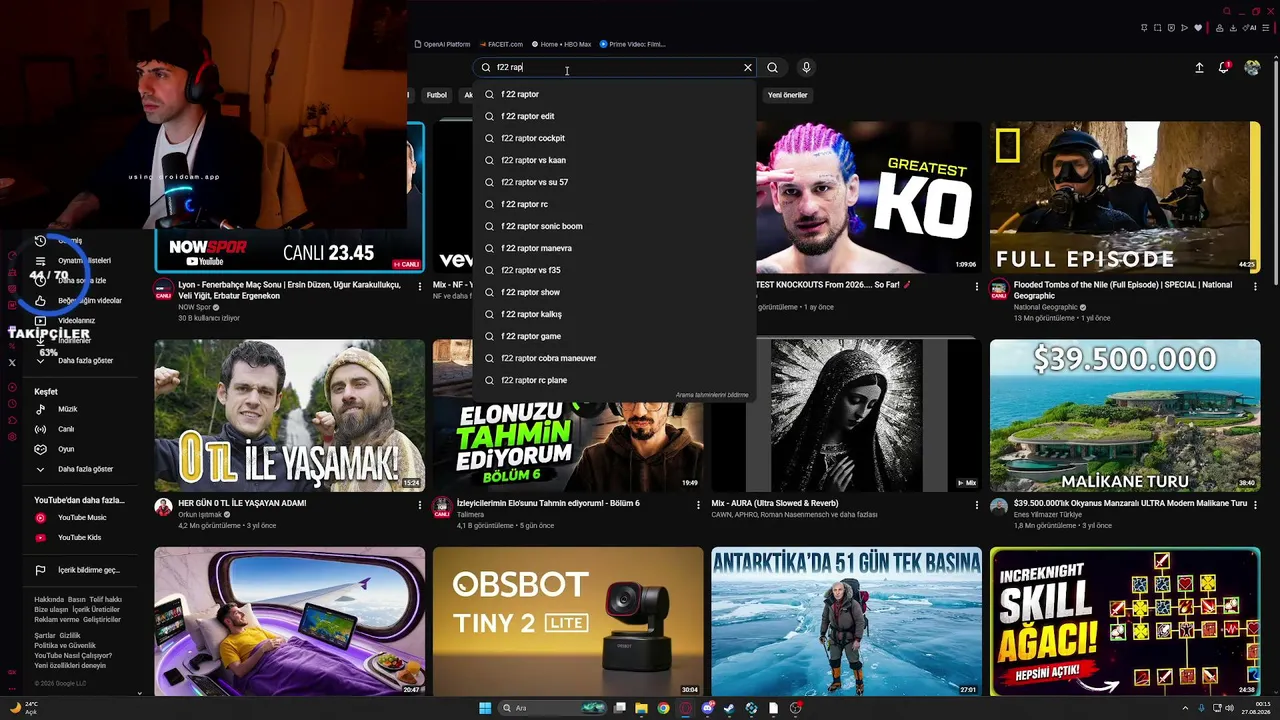
Task: Open the Home • HBO Max bookmark
Action: pos(561,44)
